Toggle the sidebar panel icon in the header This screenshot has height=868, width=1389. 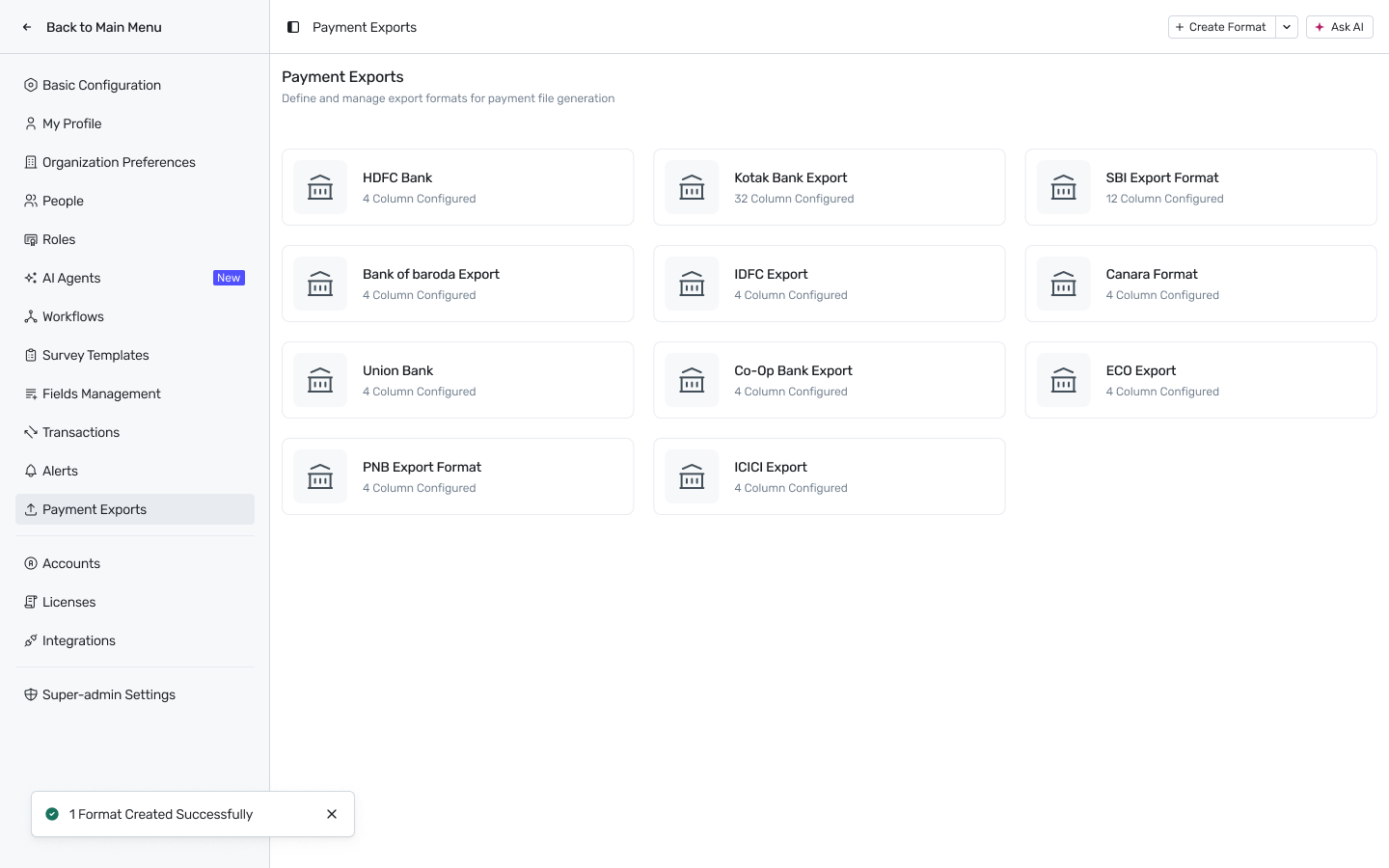293,27
